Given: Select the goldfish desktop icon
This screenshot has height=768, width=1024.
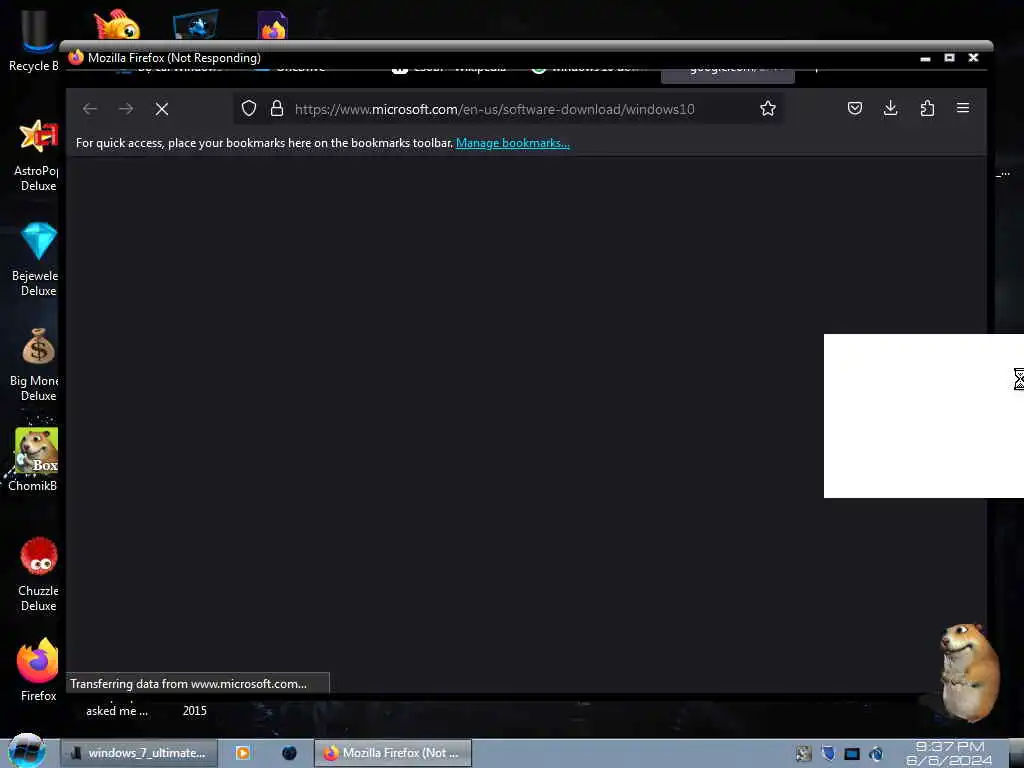Looking at the screenshot, I should 117,24.
